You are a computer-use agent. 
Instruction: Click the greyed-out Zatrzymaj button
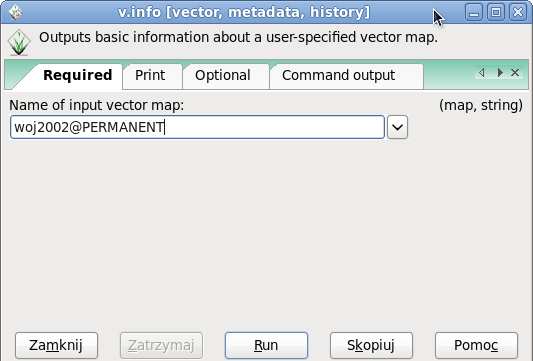[161, 345]
